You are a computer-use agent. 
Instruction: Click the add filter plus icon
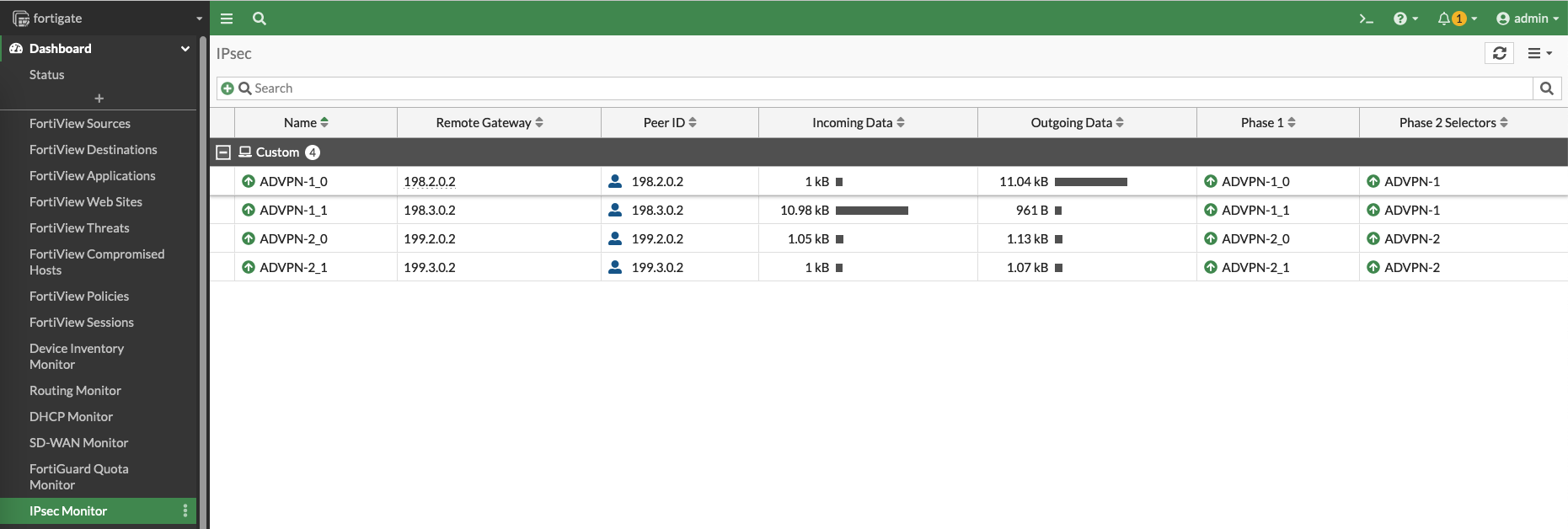(x=227, y=88)
